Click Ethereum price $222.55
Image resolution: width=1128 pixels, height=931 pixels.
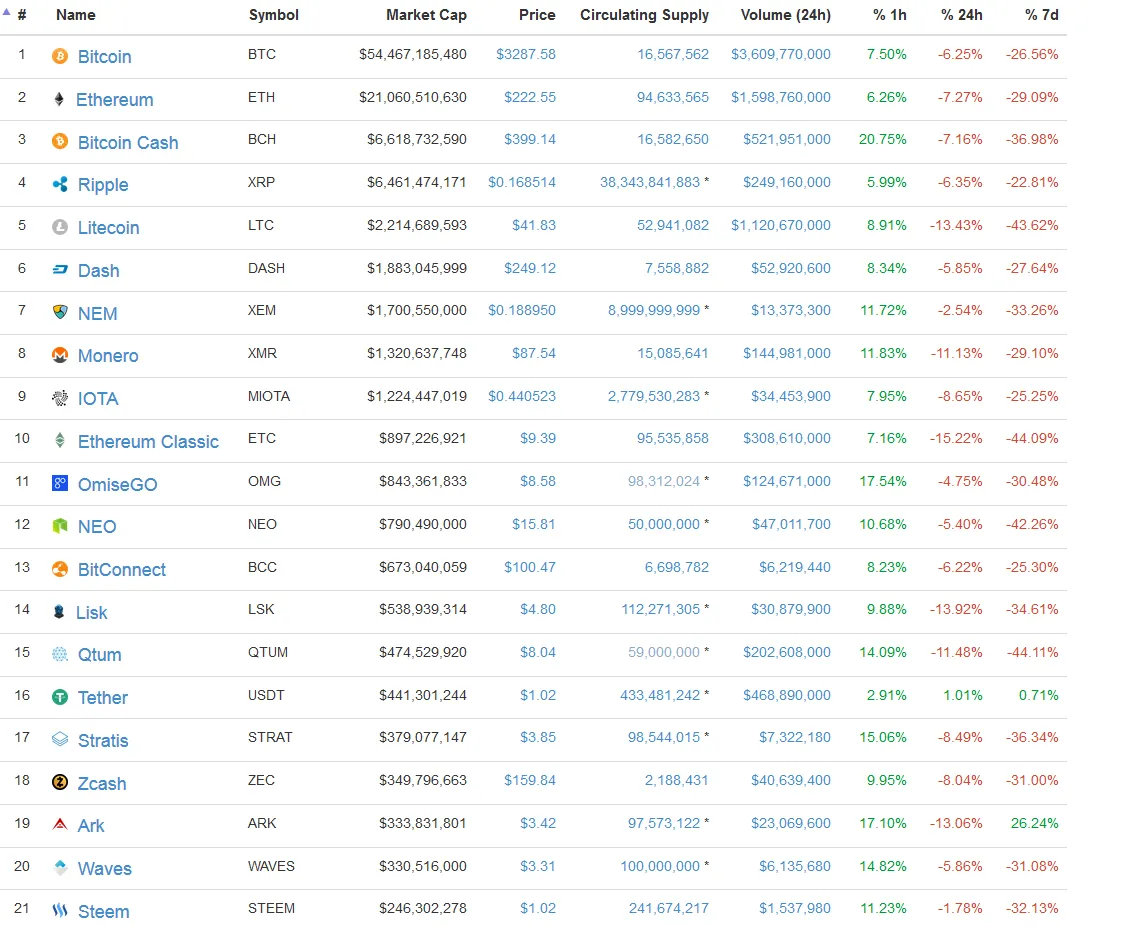click(530, 97)
